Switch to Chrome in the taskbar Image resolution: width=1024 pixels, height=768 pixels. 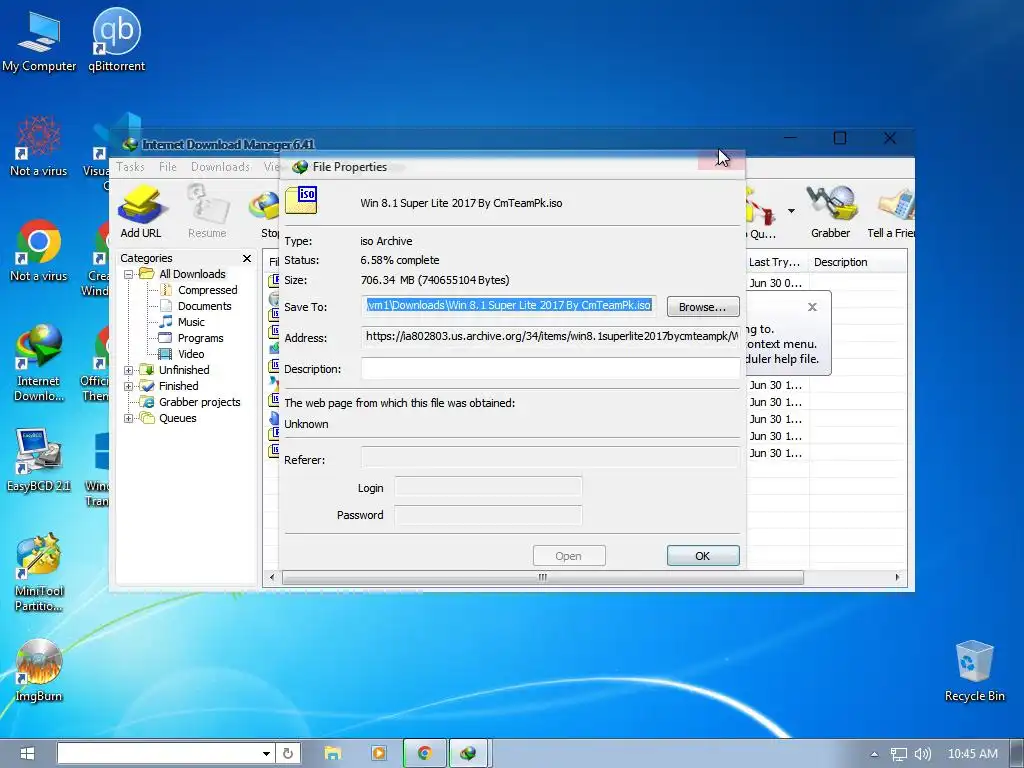tap(424, 754)
